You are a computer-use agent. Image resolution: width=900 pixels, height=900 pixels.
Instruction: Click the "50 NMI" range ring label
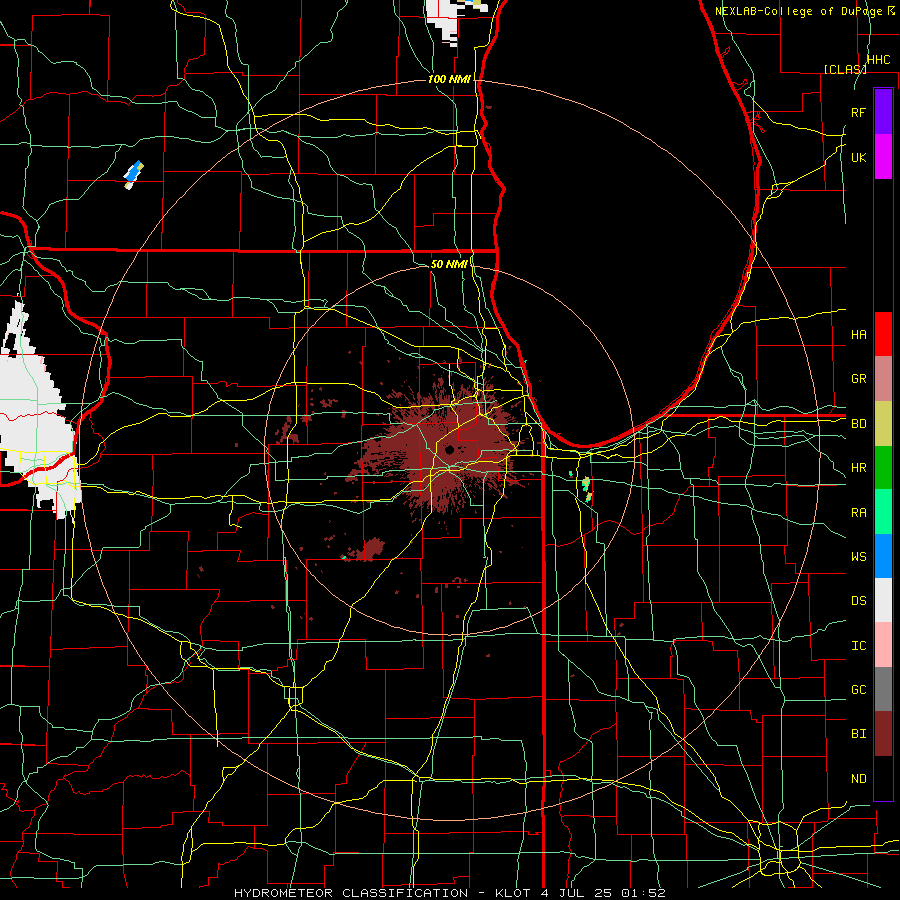[x=449, y=264]
